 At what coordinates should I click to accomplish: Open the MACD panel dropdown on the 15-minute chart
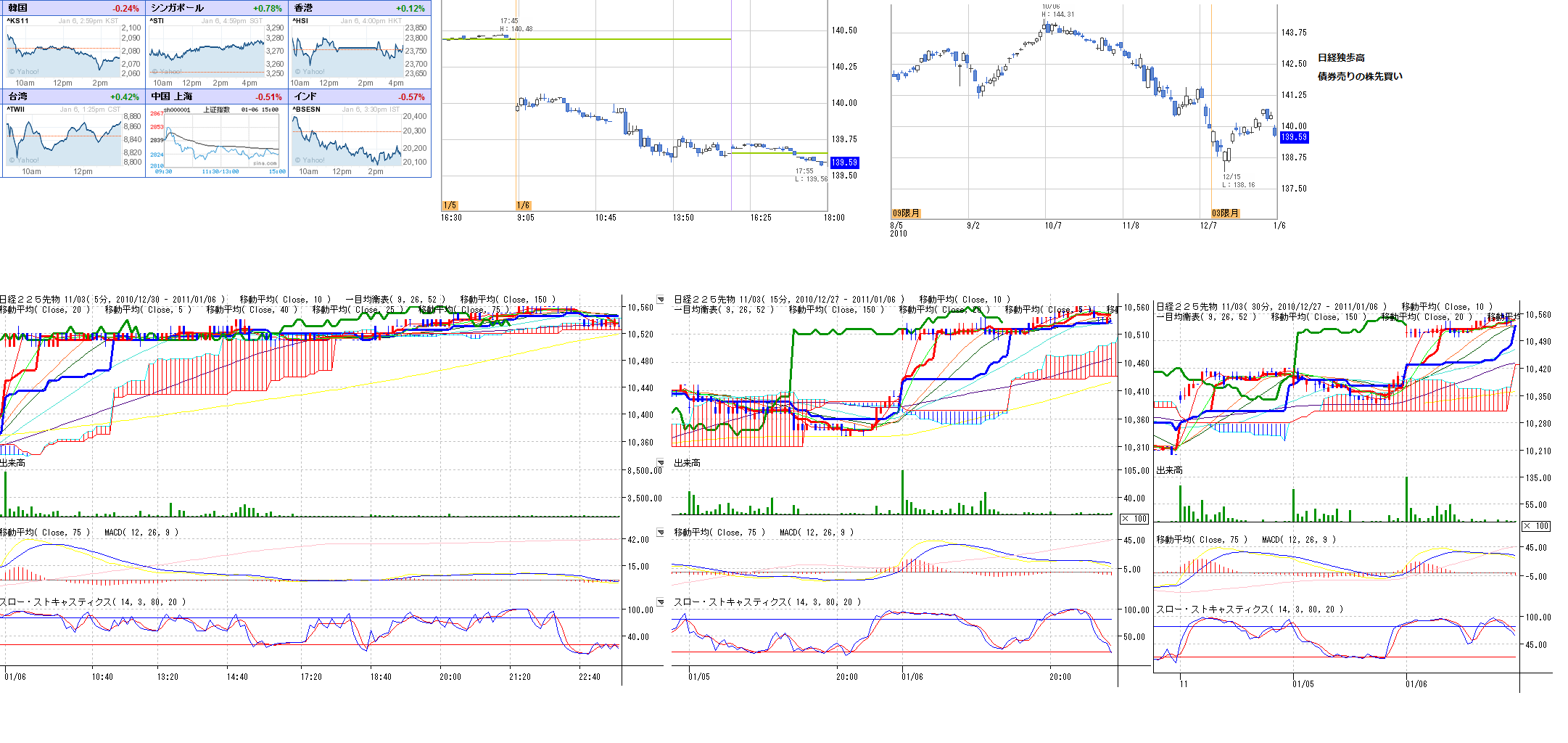[x=661, y=533]
